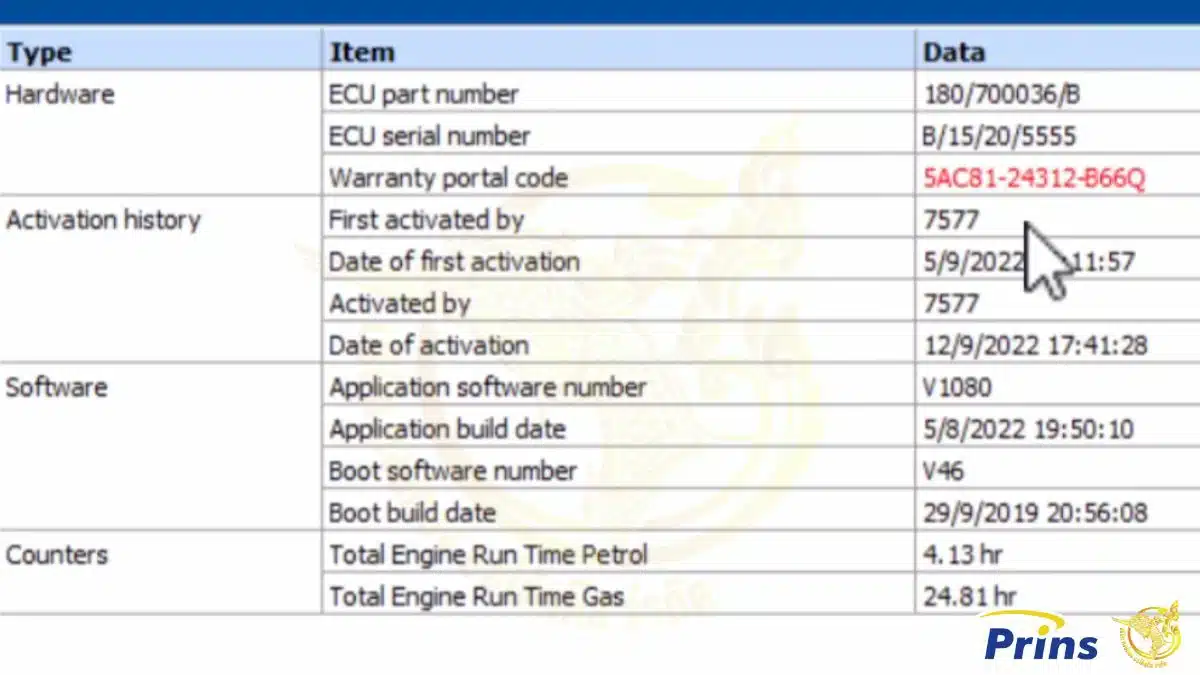Click the Counters type cell
1200x675 pixels.
pyautogui.click(x=56, y=555)
